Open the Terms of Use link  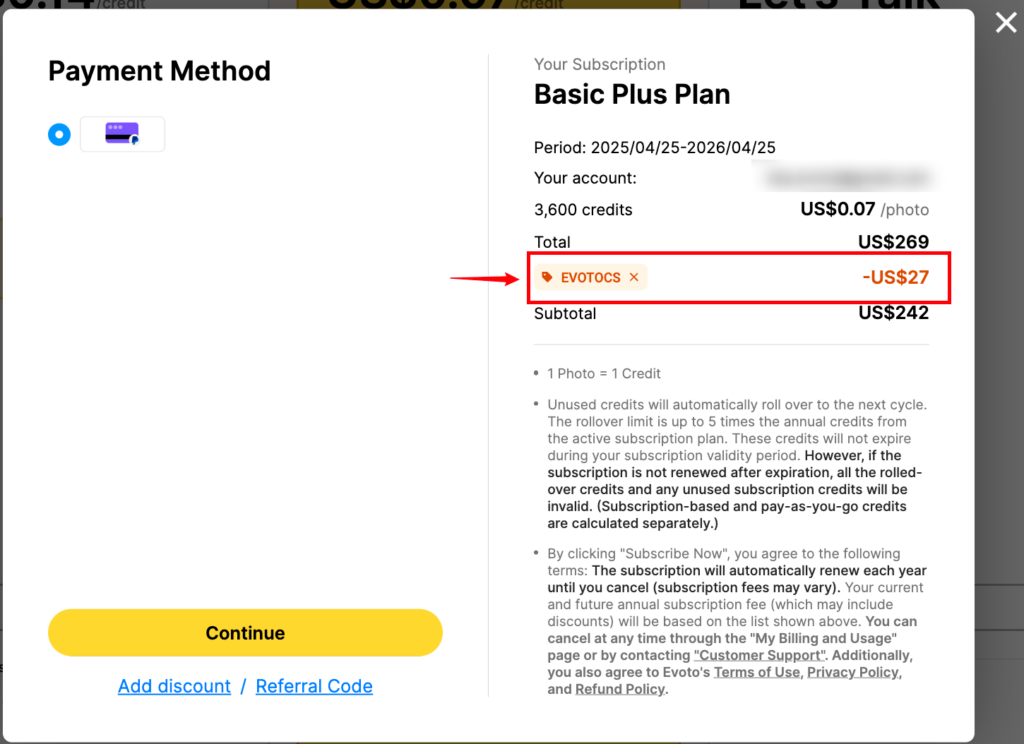(757, 672)
